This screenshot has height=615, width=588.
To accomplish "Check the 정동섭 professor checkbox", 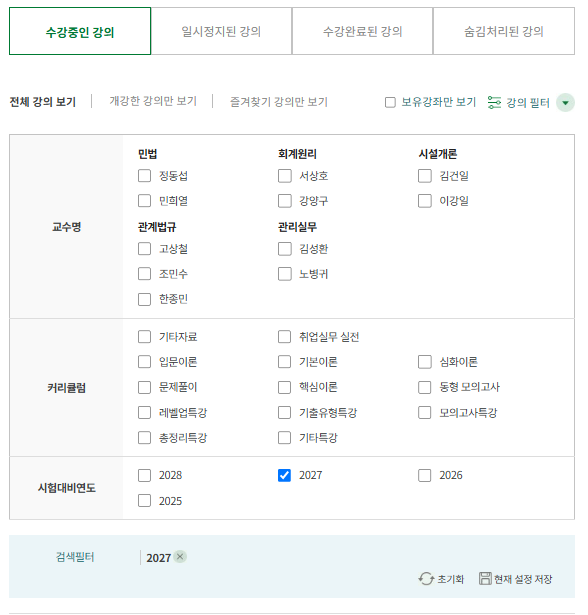I will pos(144,176).
